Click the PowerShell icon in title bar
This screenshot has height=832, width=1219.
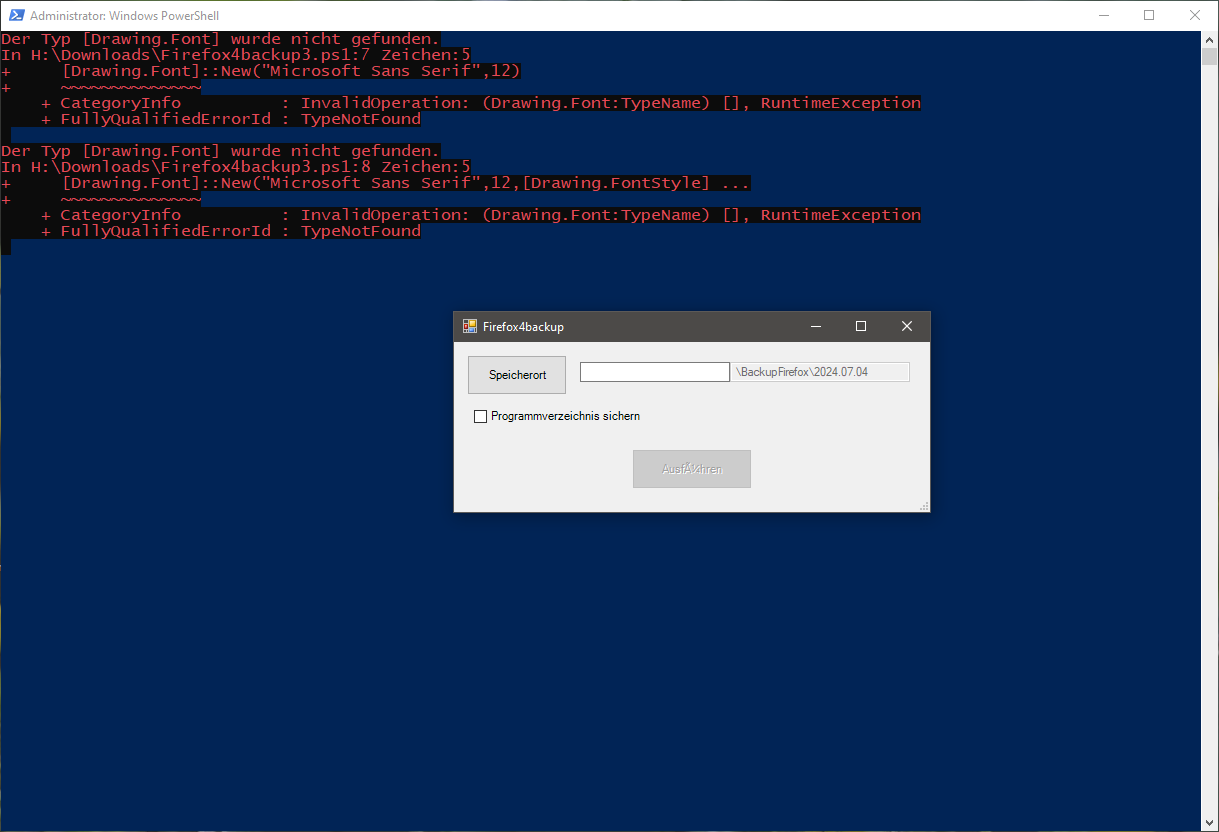17,15
